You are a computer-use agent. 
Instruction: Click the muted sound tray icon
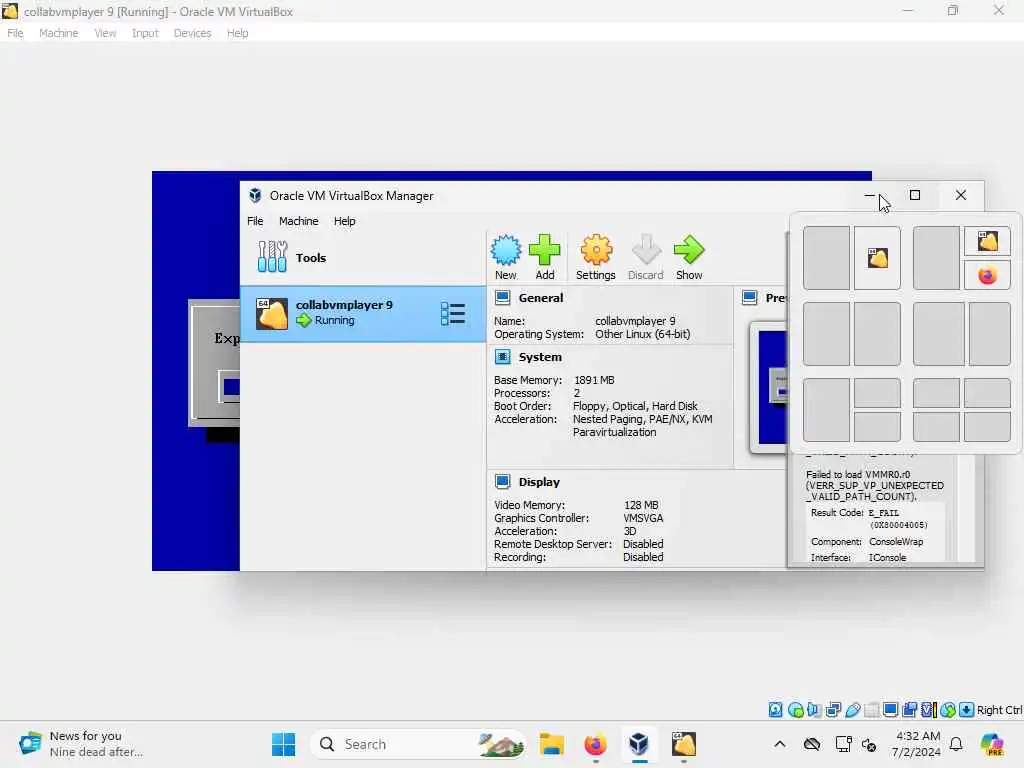[x=869, y=744]
